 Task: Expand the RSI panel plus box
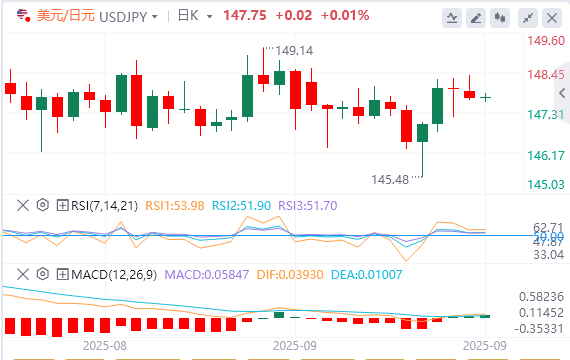(x=63, y=205)
